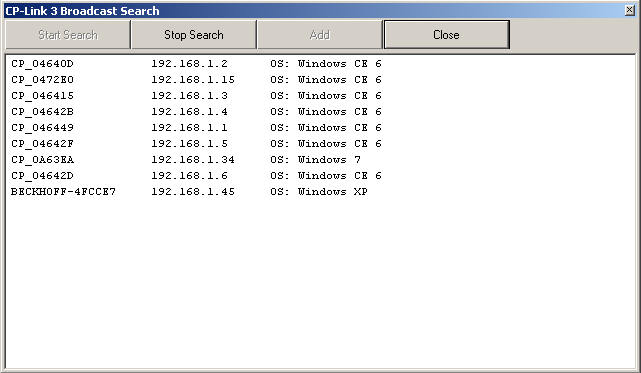Select device CP_046449 in the list
641x373 pixels.
point(43,128)
